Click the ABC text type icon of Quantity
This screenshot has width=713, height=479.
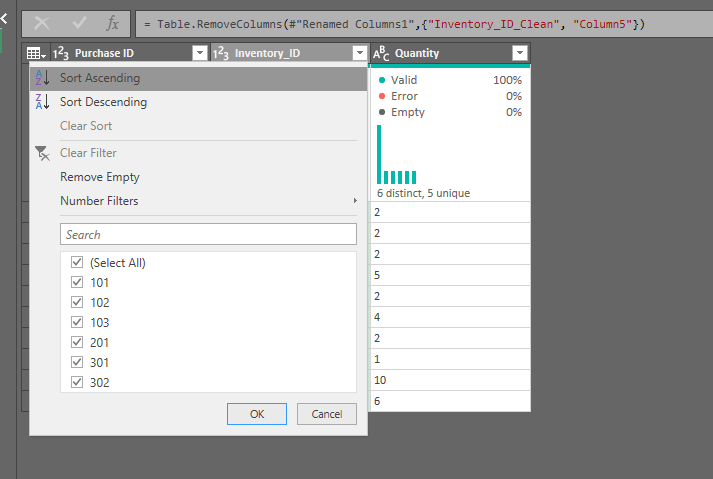pos(381,53)
